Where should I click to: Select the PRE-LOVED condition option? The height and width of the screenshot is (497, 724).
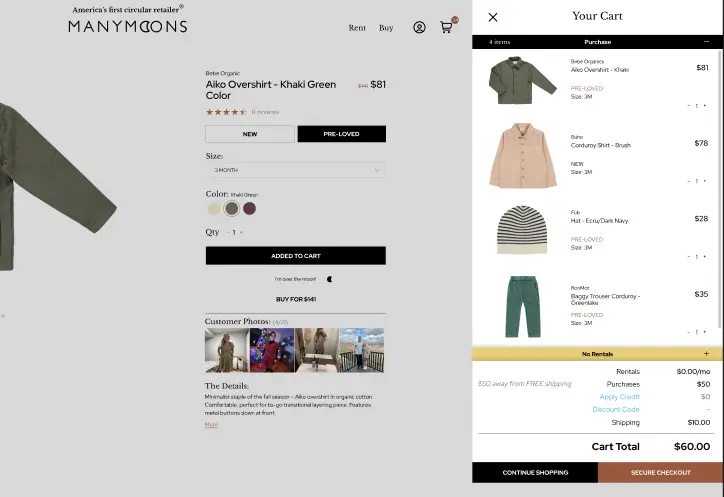(x=341, y=134)
